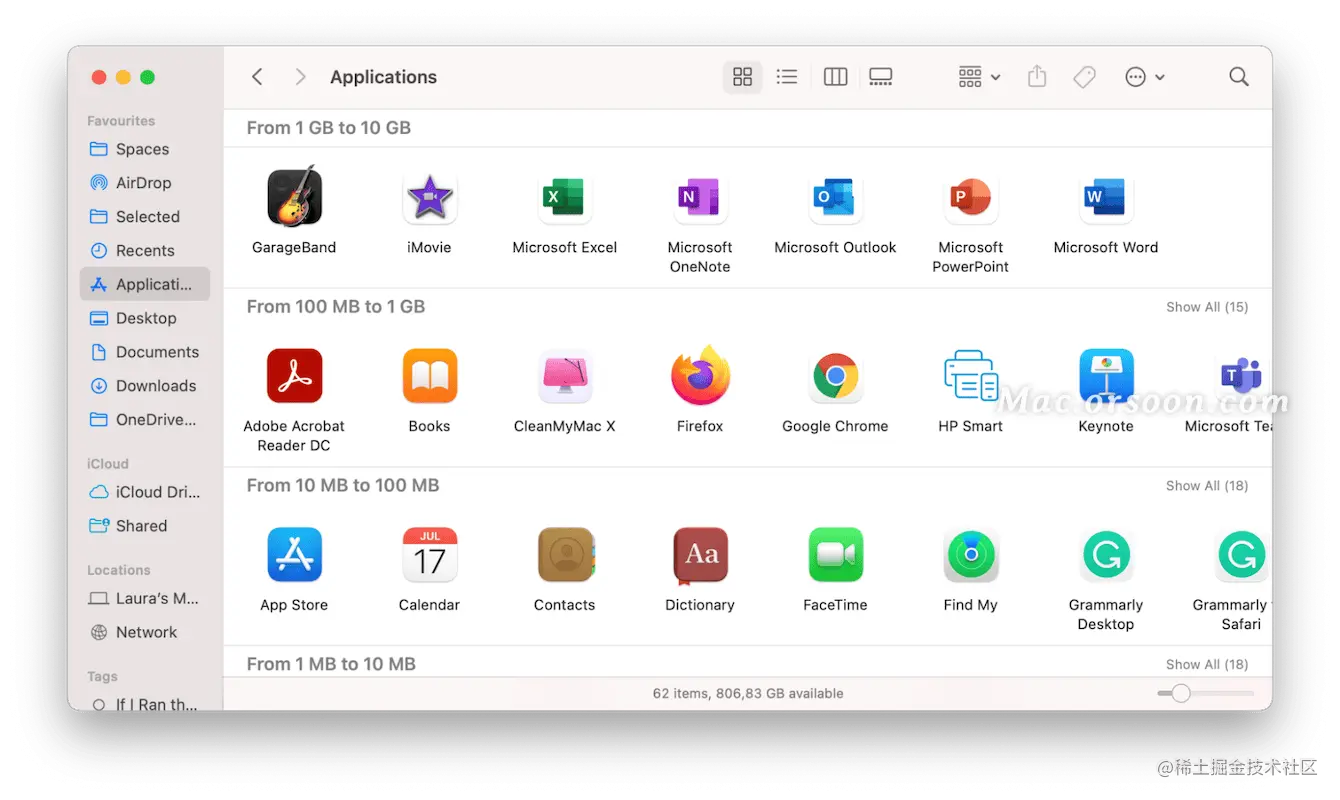This screenshot has width=1340, height=800.
Task: Click the Favourites sidebar heading
Action: [x=121, y=121]
